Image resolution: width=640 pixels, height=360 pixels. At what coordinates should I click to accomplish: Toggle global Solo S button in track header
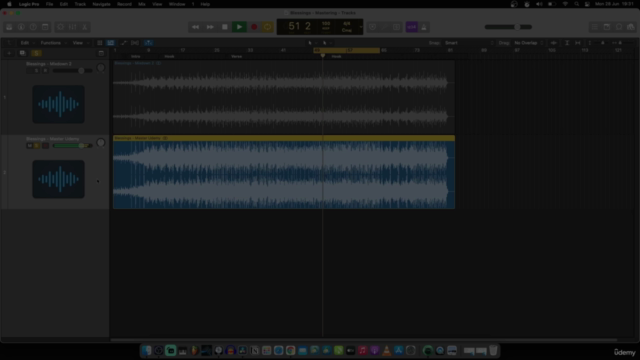[36, 53]
